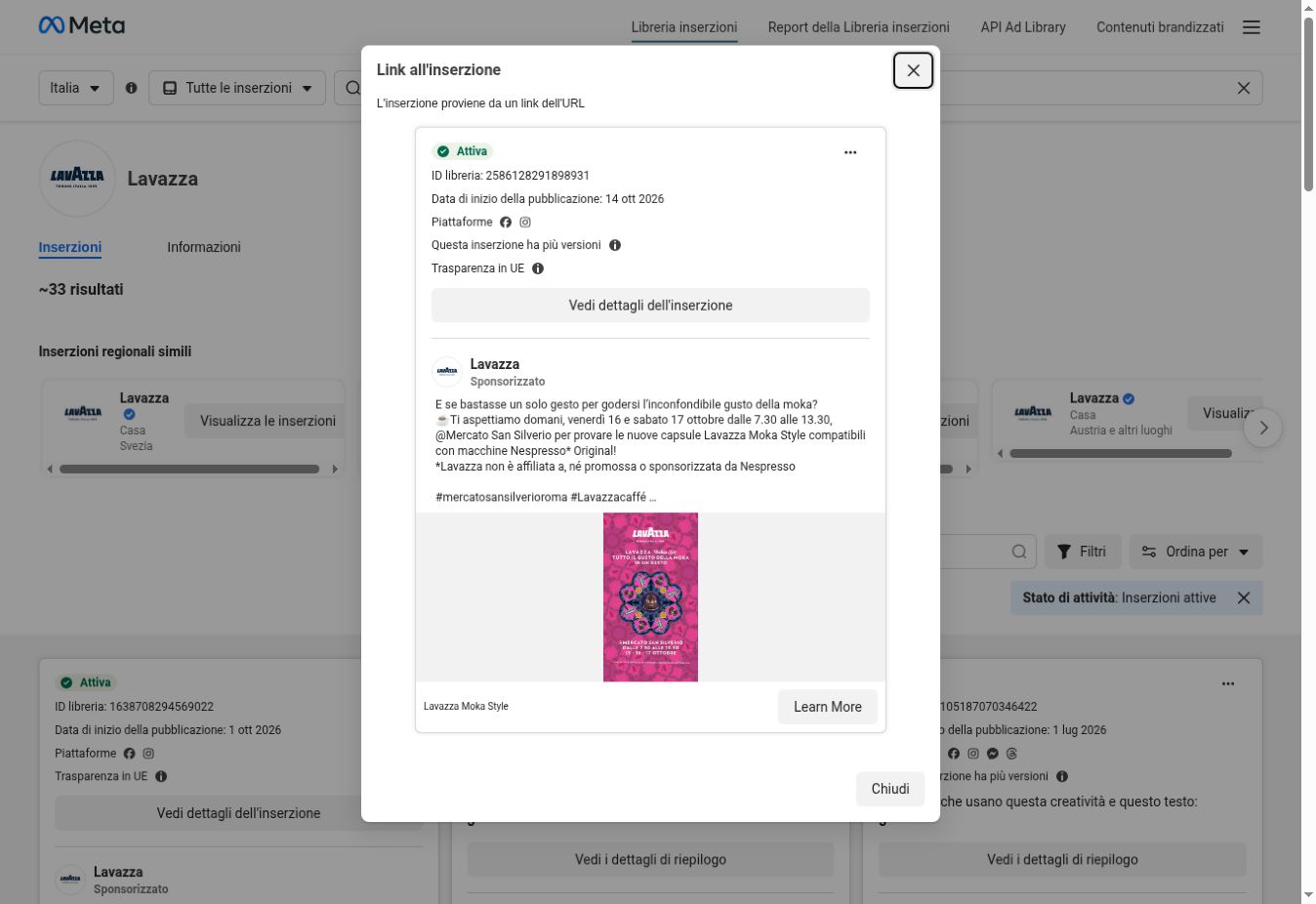Image resolution: width=1316 pixels, height=904 pixels.
Task: Click the Learn More button on the ad
Action: 828,707
